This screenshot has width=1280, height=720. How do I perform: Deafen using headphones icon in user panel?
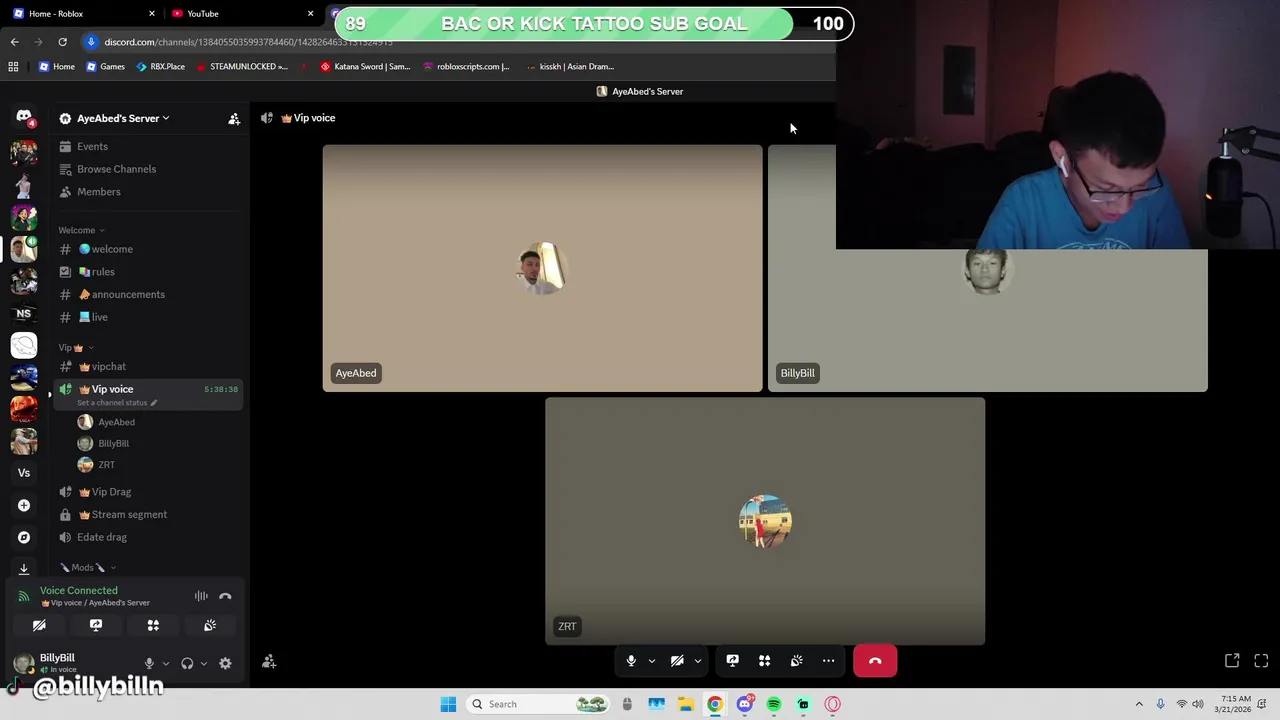187,663
